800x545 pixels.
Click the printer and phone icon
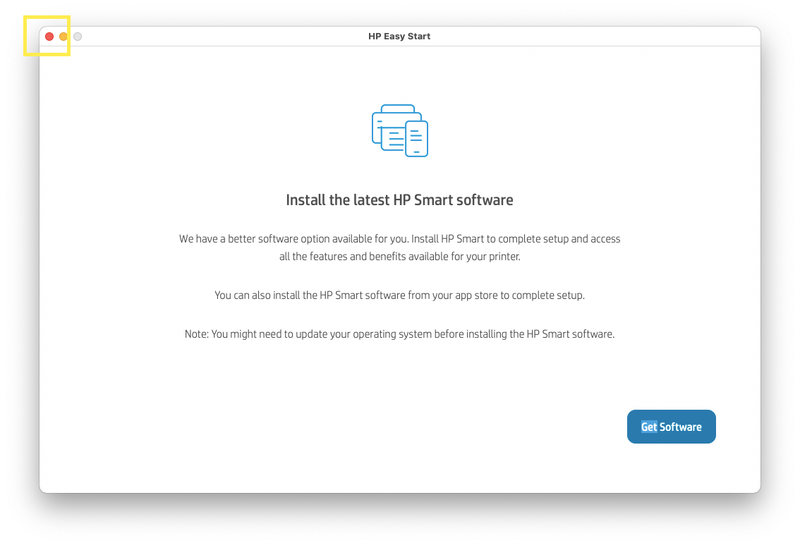pyautogui.click(x=400, y=131)
